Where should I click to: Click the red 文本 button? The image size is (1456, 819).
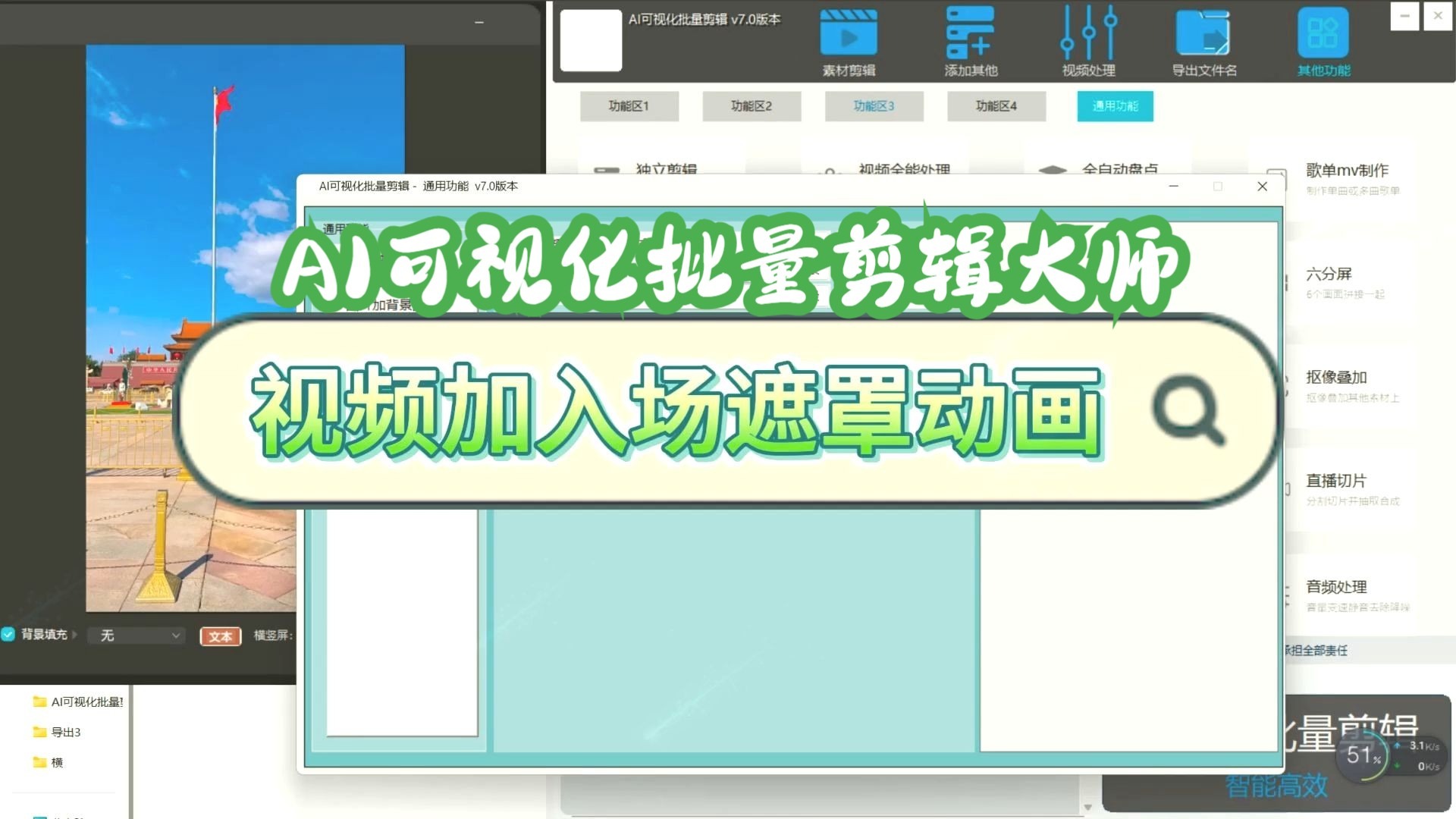pos(221,636)
